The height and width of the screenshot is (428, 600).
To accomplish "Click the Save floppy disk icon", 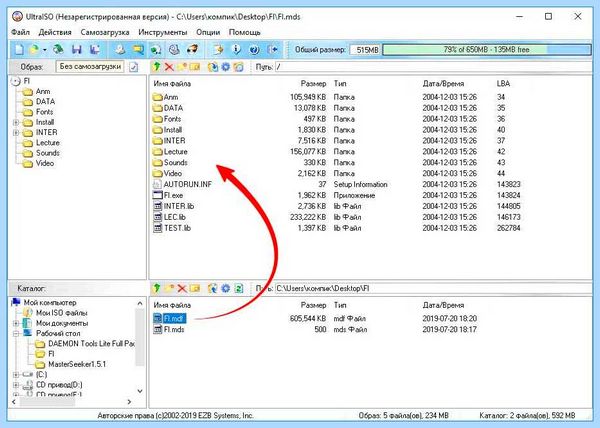I will coord(77,49).
